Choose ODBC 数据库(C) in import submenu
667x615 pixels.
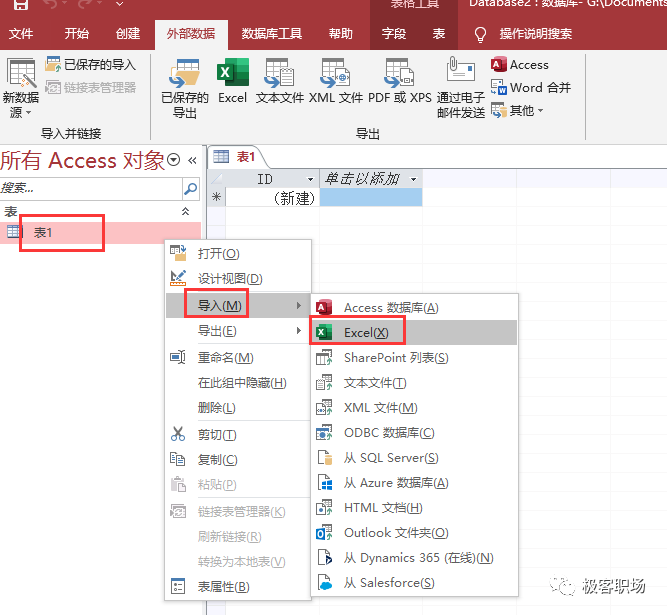414,433
